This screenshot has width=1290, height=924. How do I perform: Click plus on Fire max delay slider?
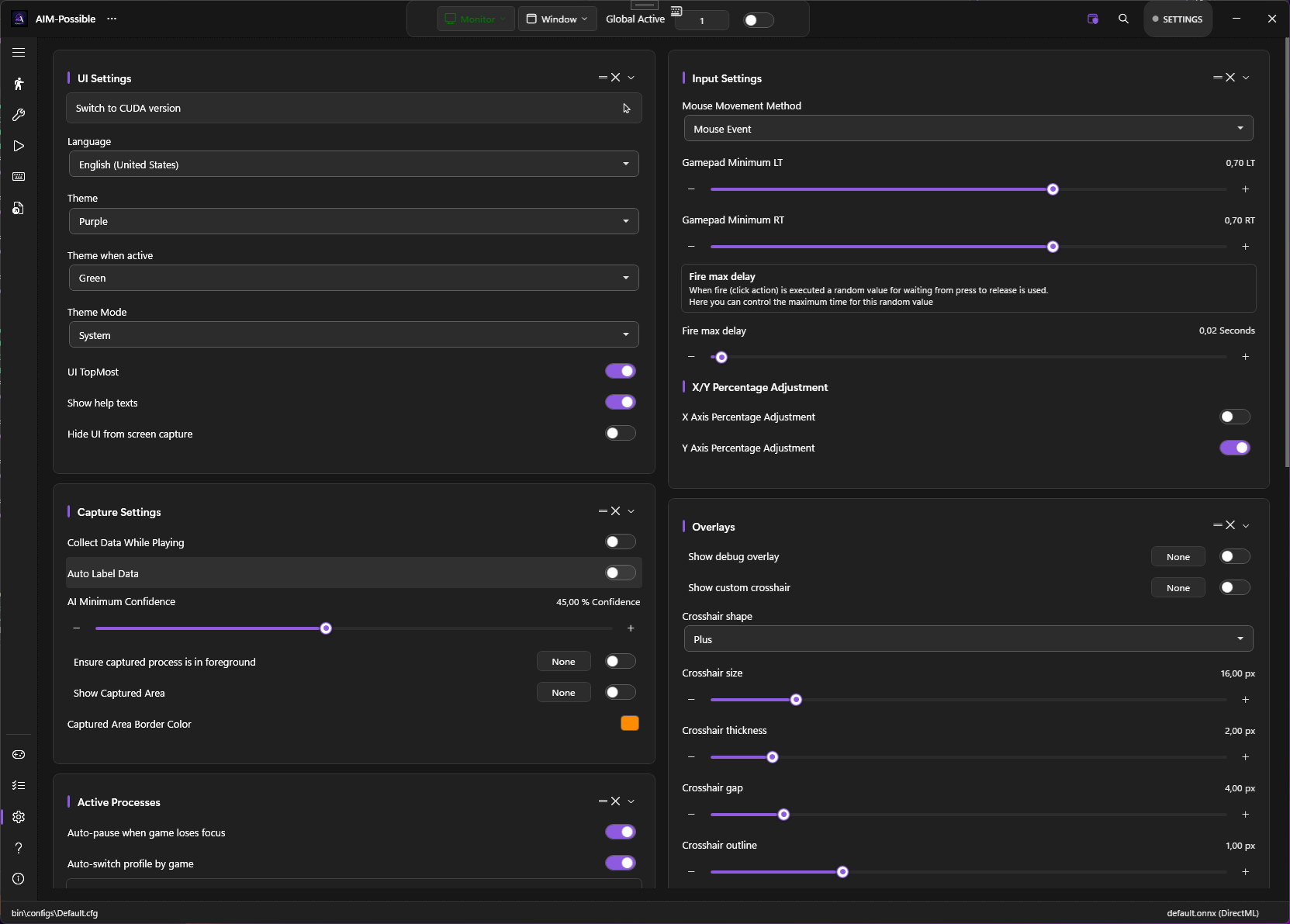pos(1246,357)
